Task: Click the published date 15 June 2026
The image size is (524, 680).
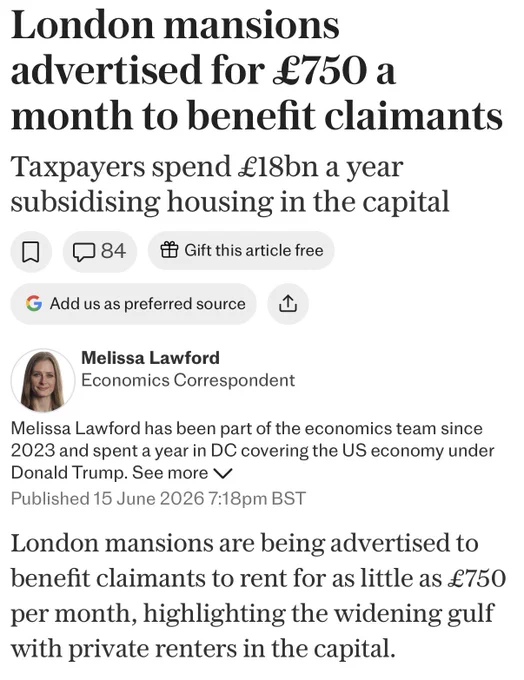Action: [148, 498]
